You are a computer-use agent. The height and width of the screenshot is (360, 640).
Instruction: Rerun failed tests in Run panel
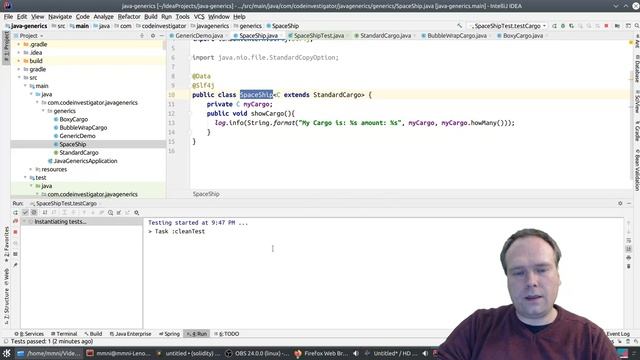click(x=16, y=221)
